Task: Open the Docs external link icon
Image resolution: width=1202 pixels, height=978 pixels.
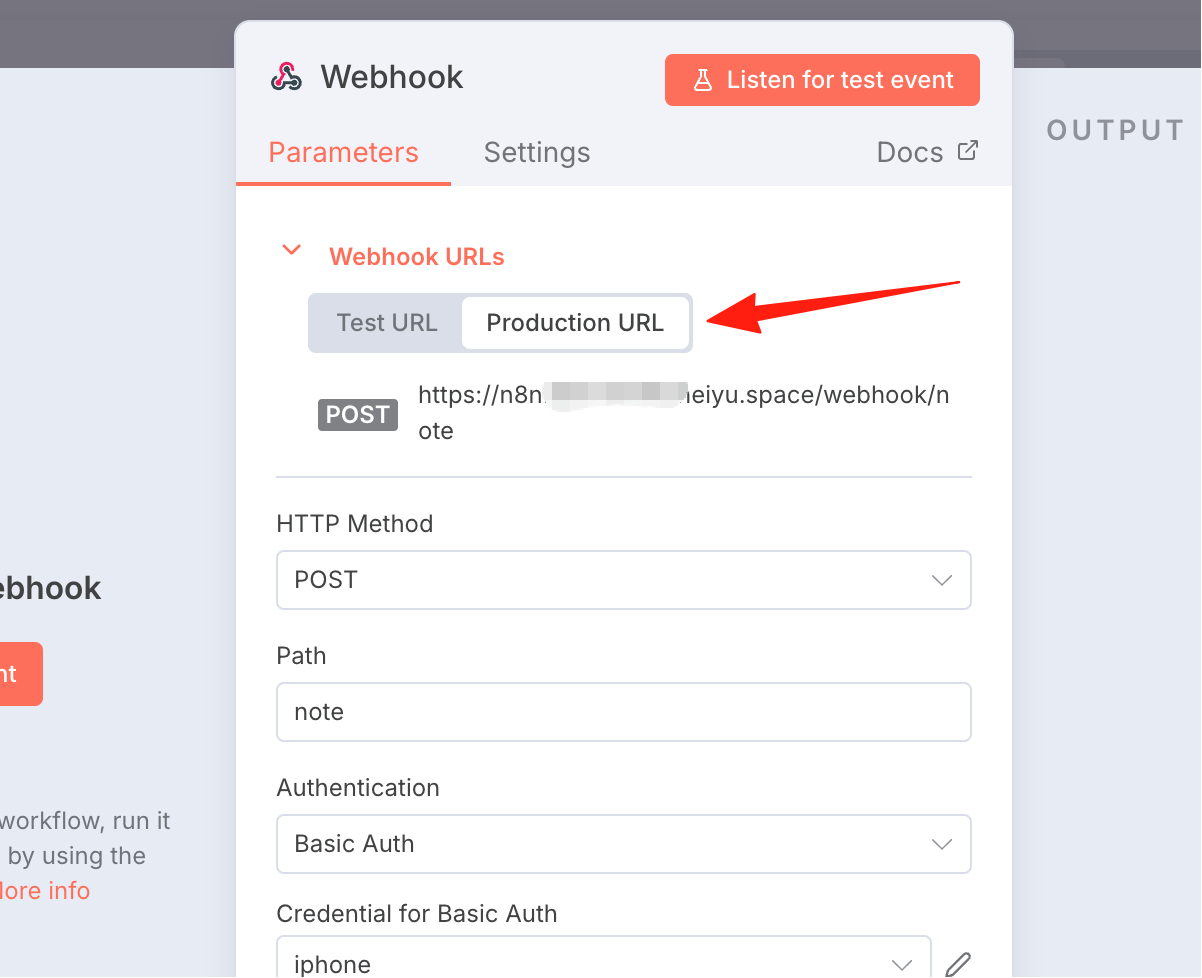Action: coord(967,151)
